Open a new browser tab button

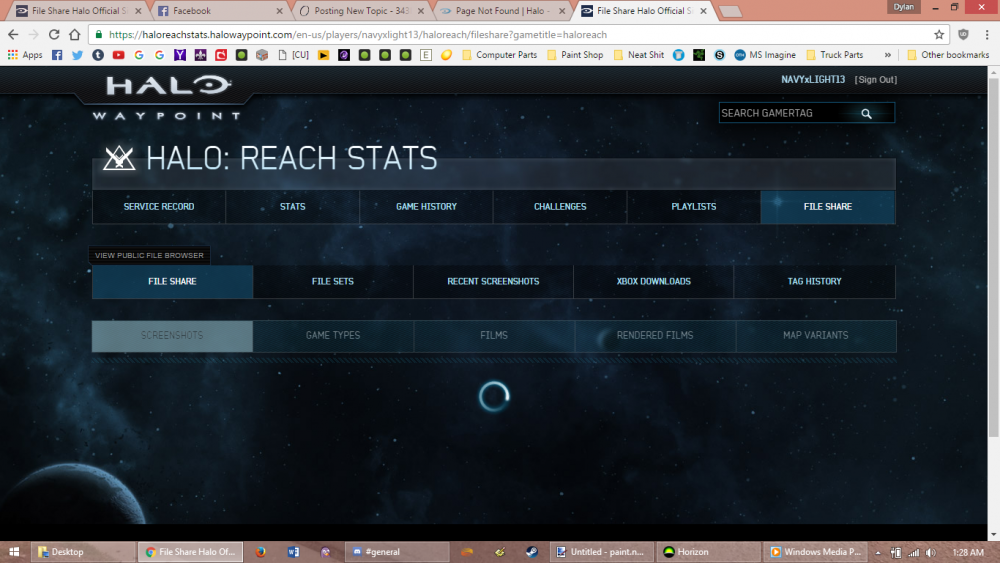pos(730,11)
